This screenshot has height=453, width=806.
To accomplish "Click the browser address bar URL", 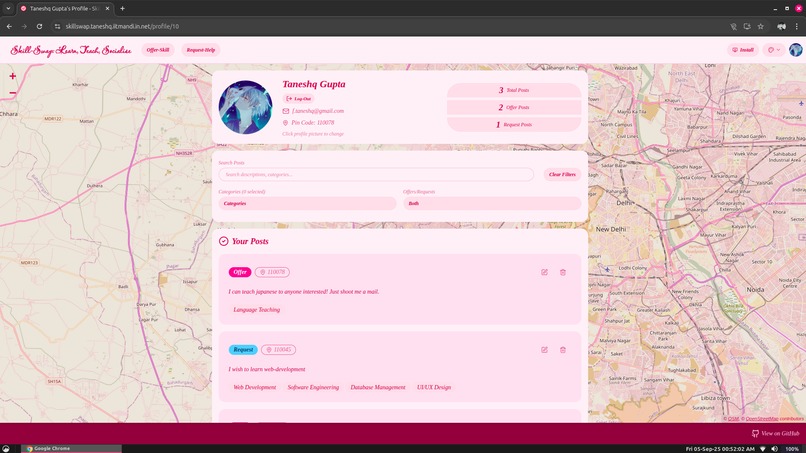I will coord(122,26).
